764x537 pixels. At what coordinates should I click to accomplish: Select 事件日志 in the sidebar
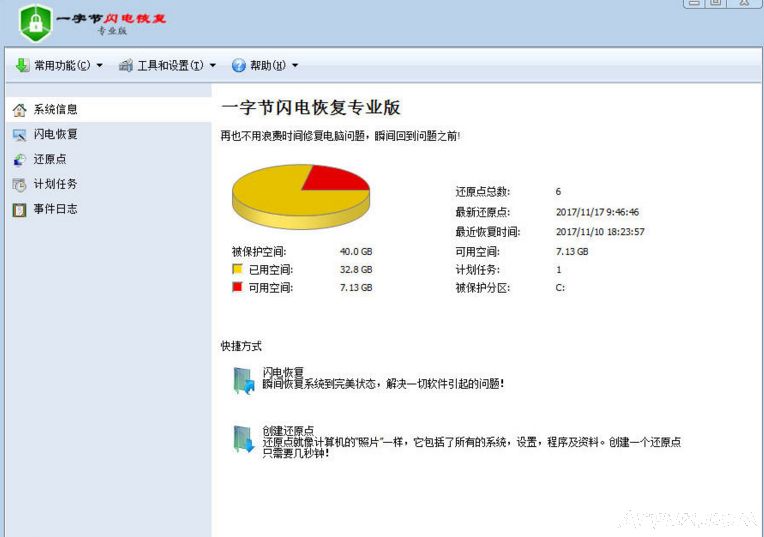coord(109,210)
